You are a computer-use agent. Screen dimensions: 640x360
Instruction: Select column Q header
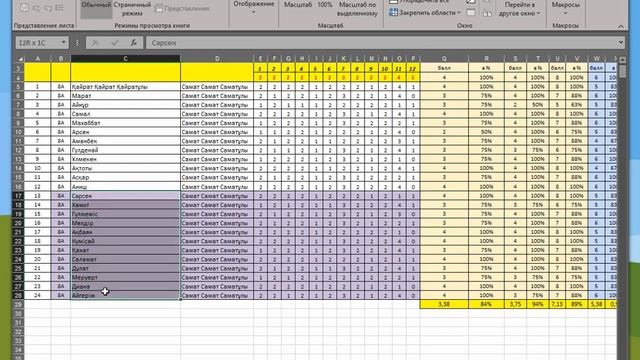coord(444,59)
